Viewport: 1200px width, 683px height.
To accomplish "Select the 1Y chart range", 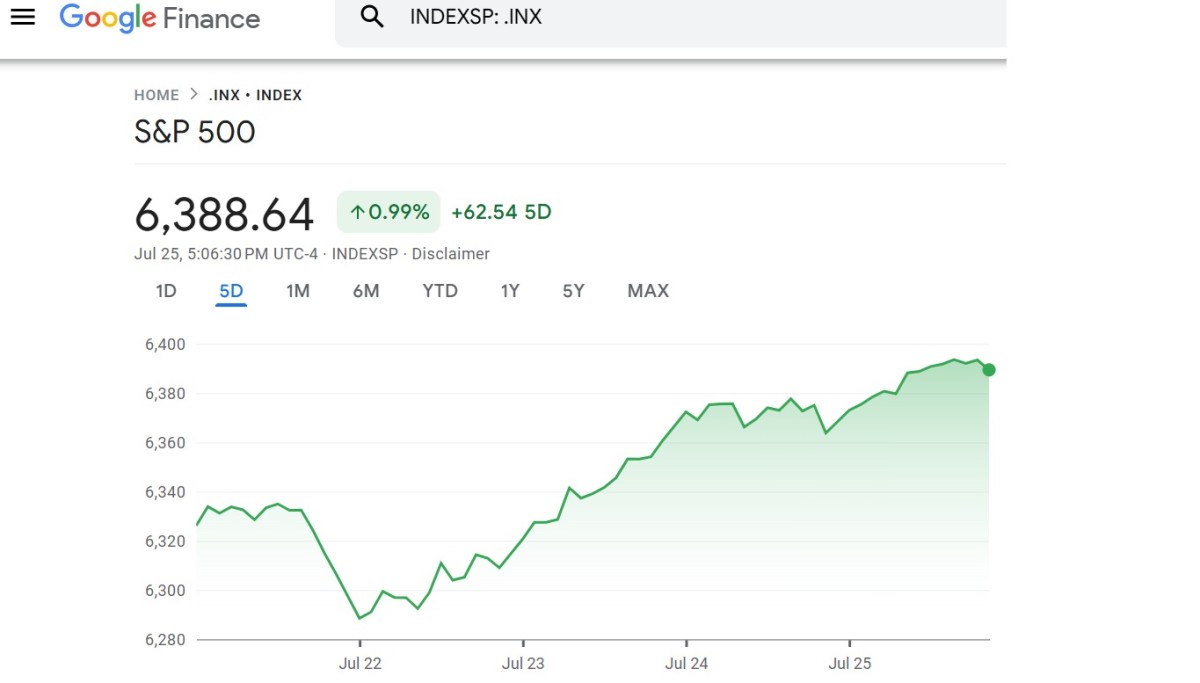I will 509,291.
